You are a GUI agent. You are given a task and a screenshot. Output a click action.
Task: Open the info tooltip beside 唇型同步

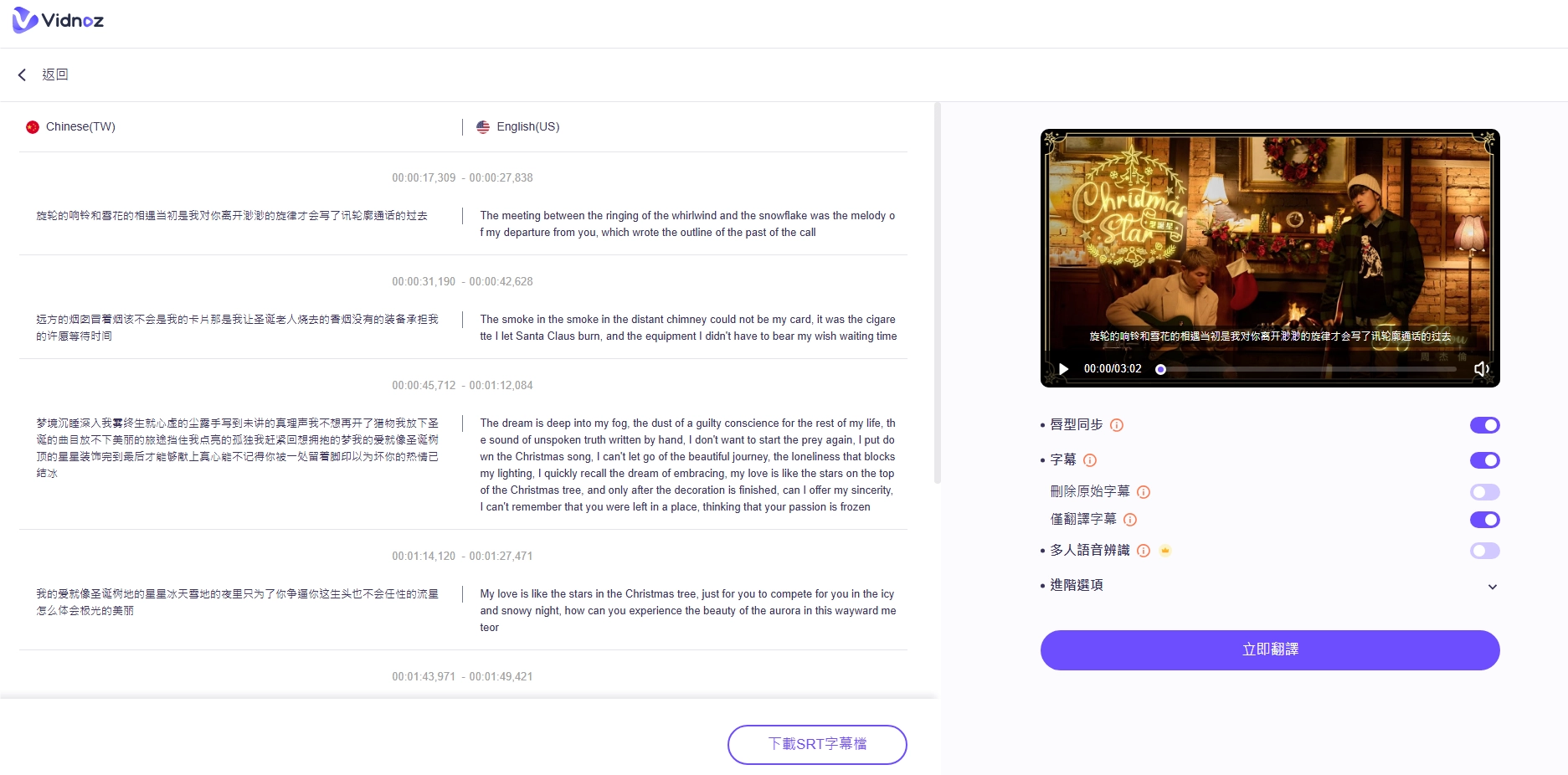(1117, 425)
